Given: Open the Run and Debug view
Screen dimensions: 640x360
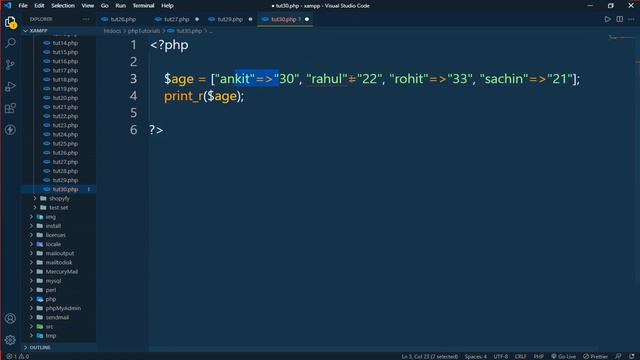Looking at the screenshot, I should click(x=11, y=86).
